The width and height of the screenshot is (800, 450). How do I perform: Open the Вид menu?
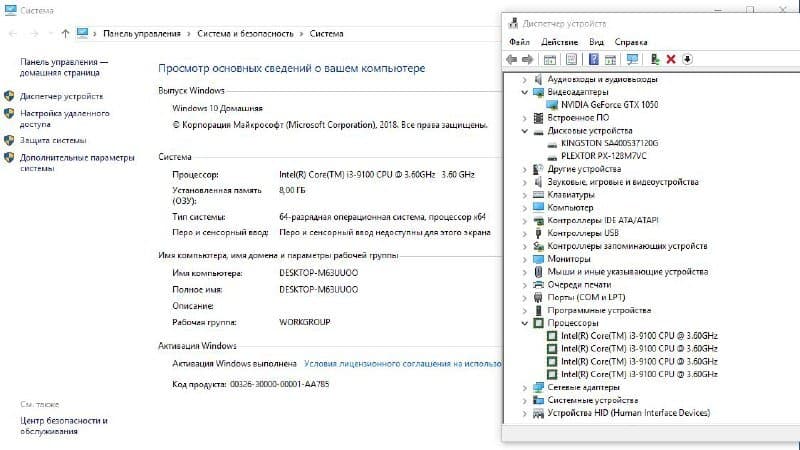coord(597,43)
